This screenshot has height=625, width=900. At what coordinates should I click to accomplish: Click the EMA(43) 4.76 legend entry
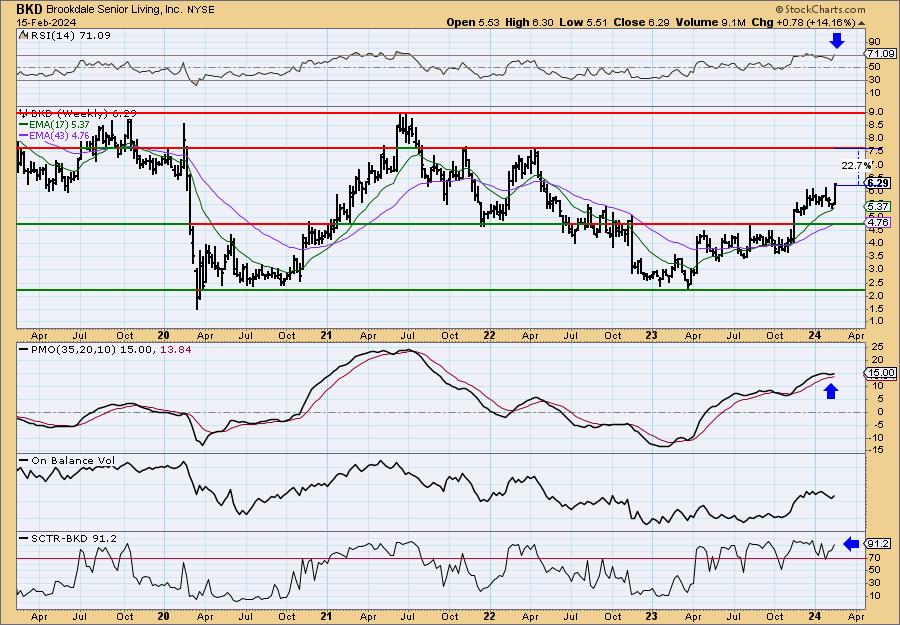coord(59,135)
